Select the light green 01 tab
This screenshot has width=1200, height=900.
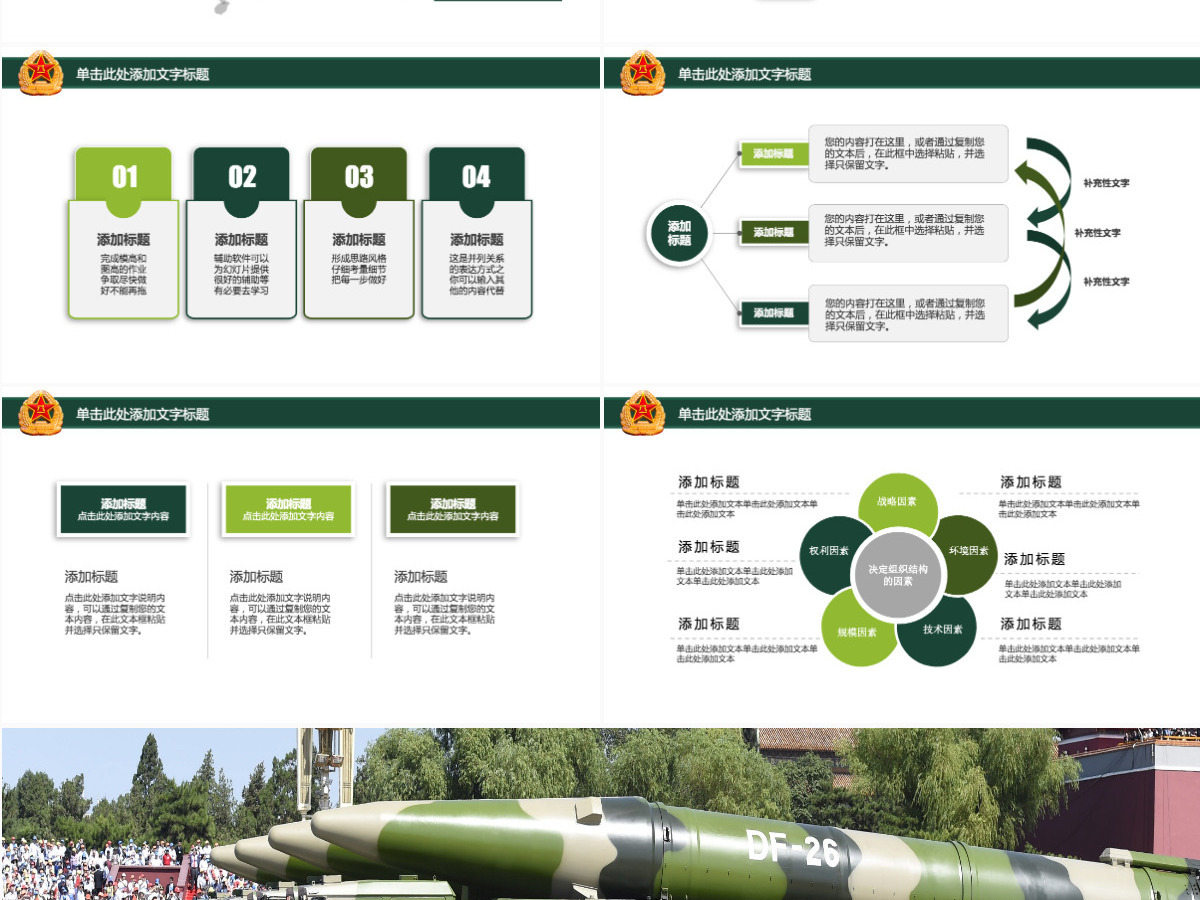pos(124,178)
